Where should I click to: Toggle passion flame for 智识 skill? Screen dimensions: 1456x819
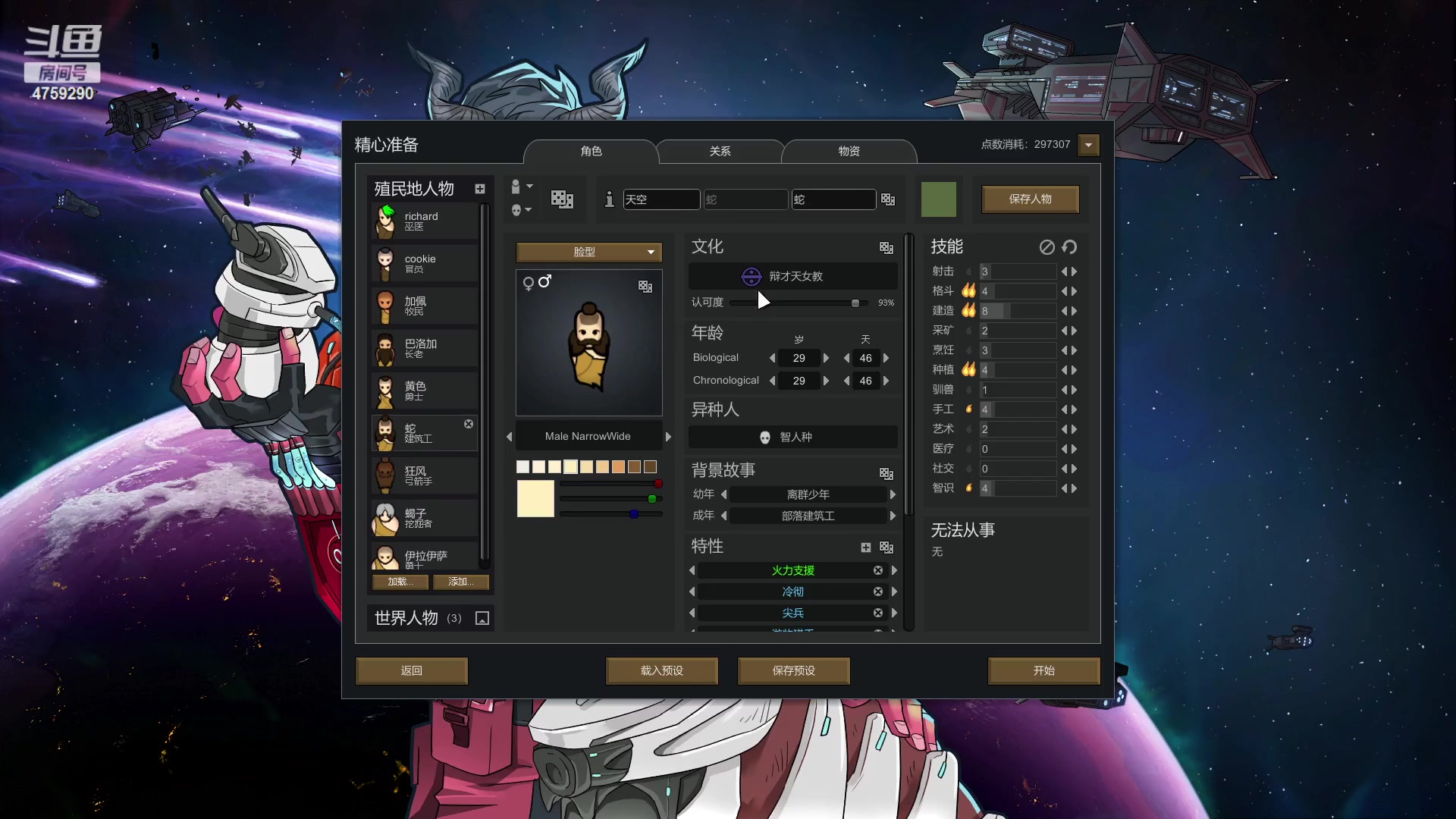pos(968,488)
